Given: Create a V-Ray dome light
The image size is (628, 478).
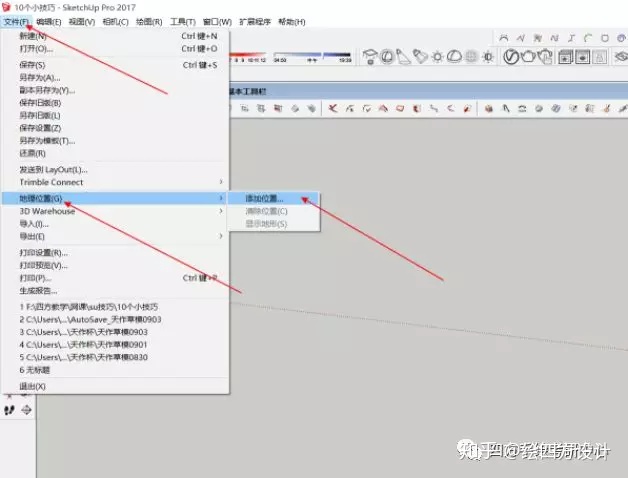Looking at the screenshot, I should point(454,56).
